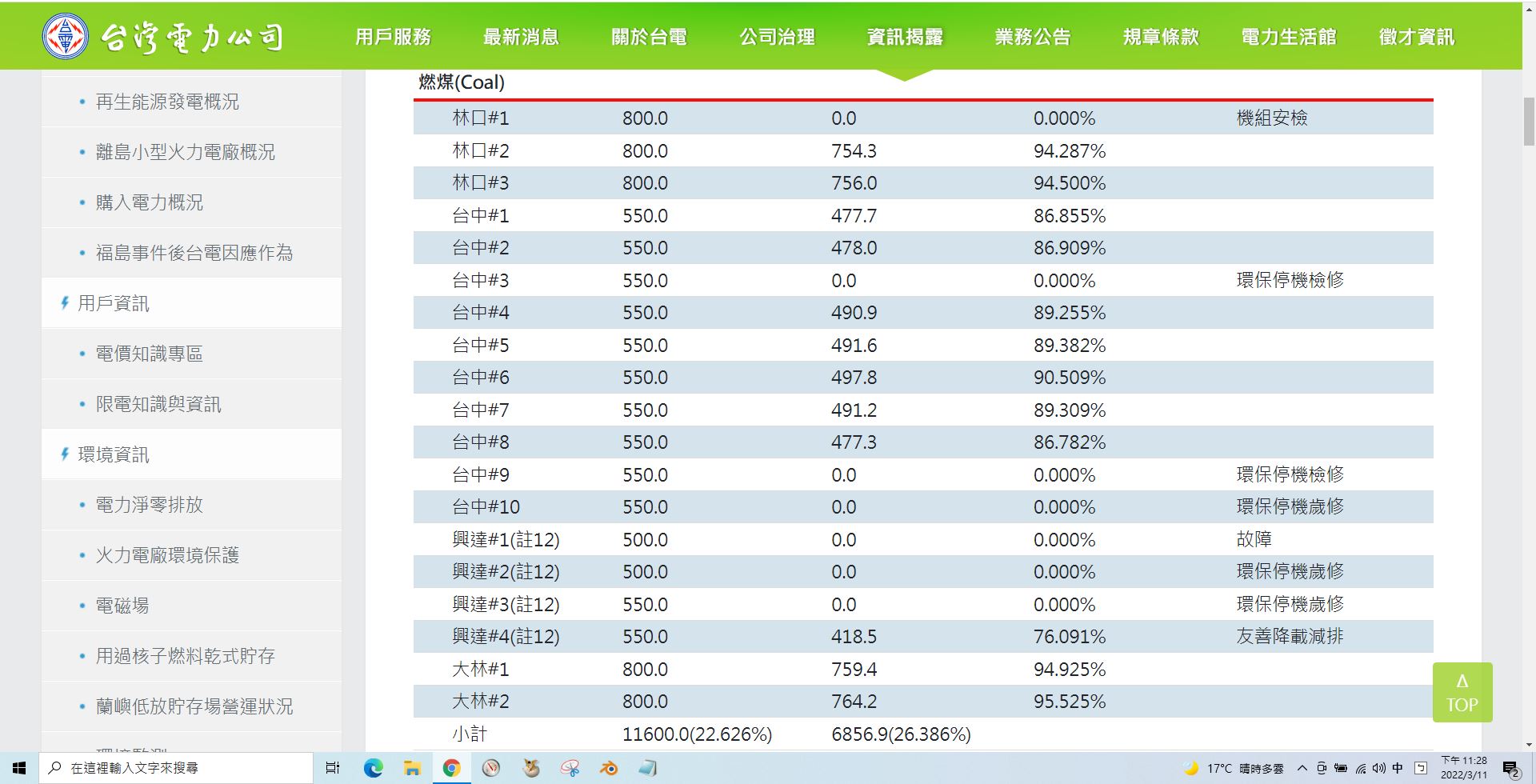Open sidebar link 電磁場
1536x784 pixels.
point(122,606)
